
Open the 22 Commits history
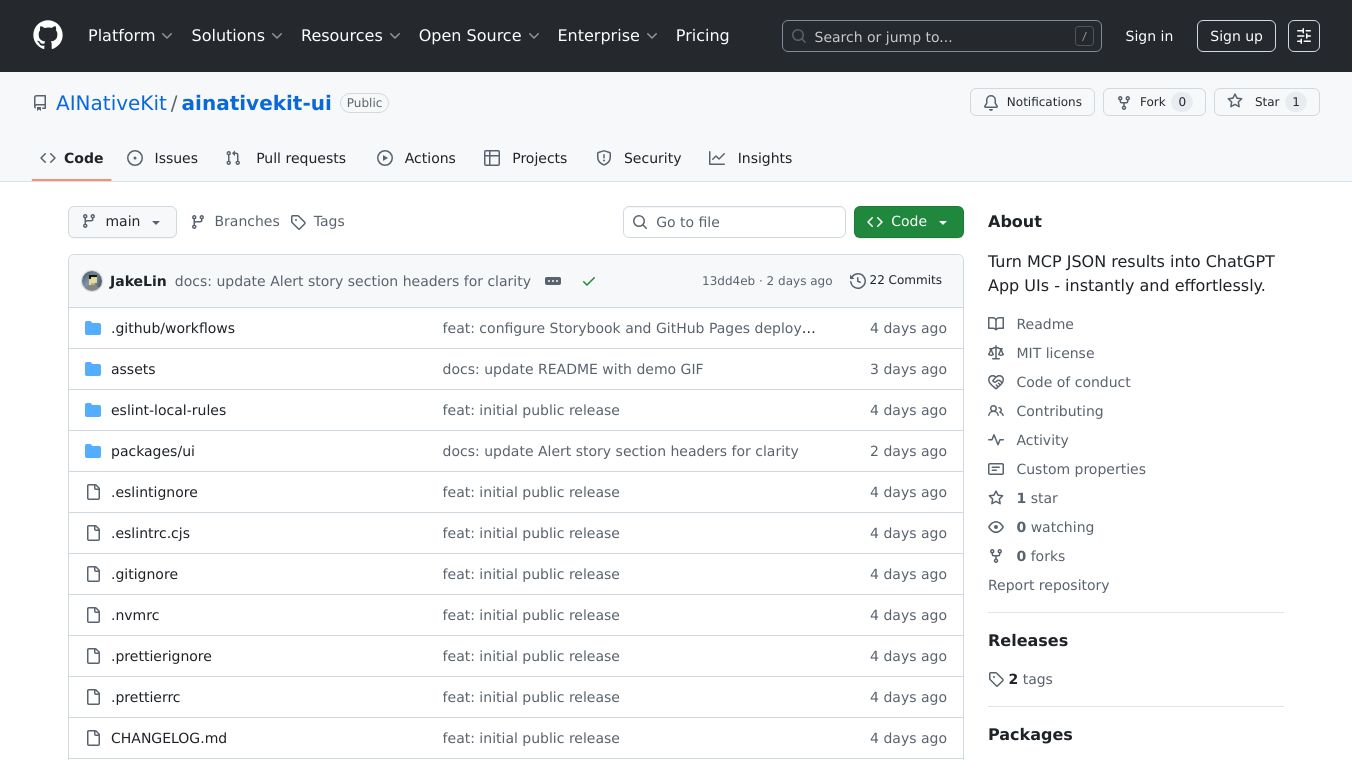click(896, 280)
